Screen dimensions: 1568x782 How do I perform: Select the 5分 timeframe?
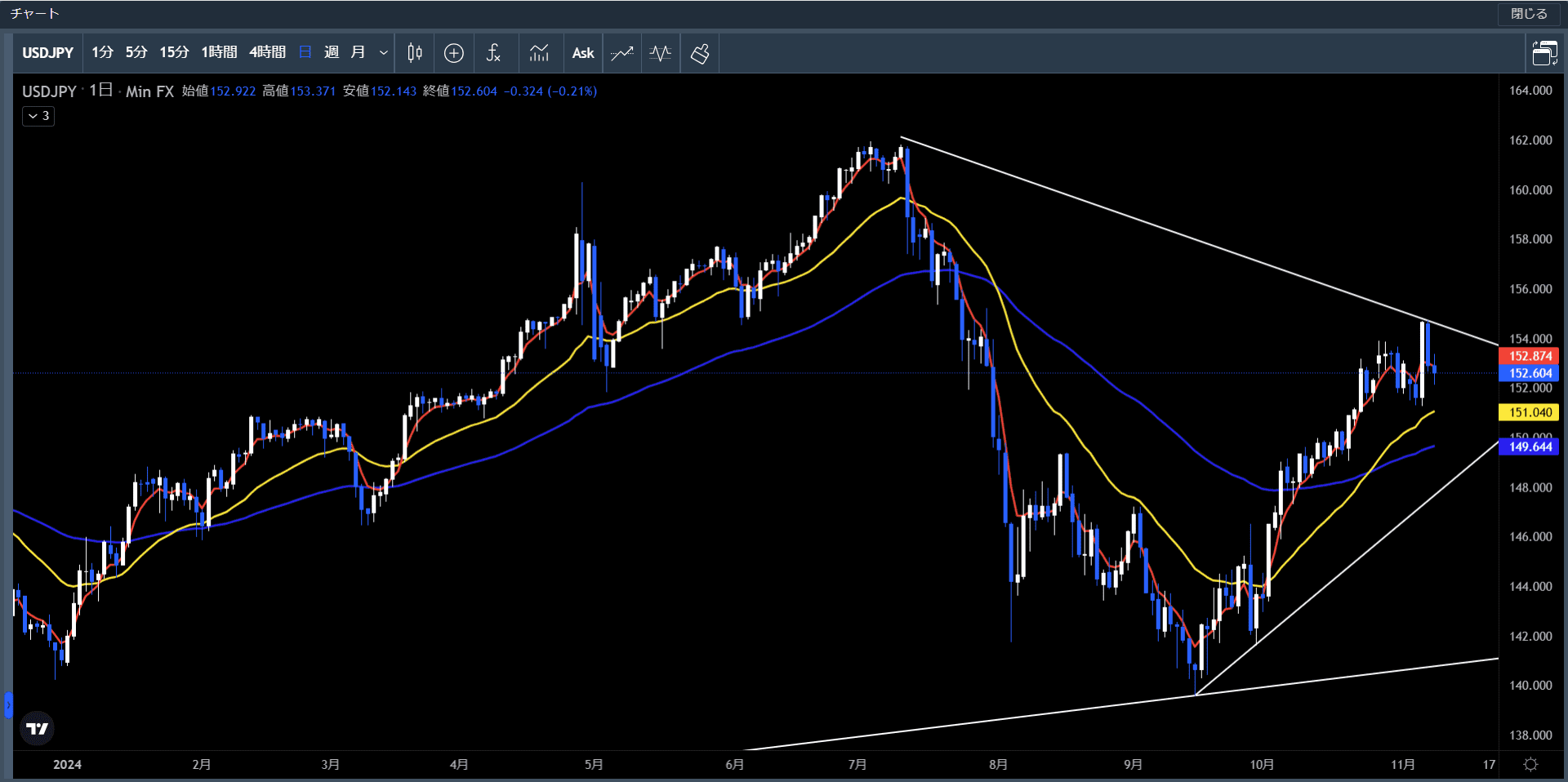pyautogui.click(x=136, y=52)
